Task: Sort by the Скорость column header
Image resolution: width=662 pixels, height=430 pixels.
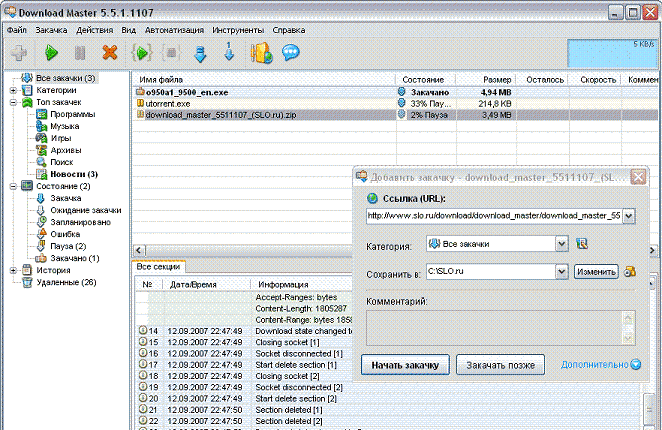Action: [x=595, y=79]
